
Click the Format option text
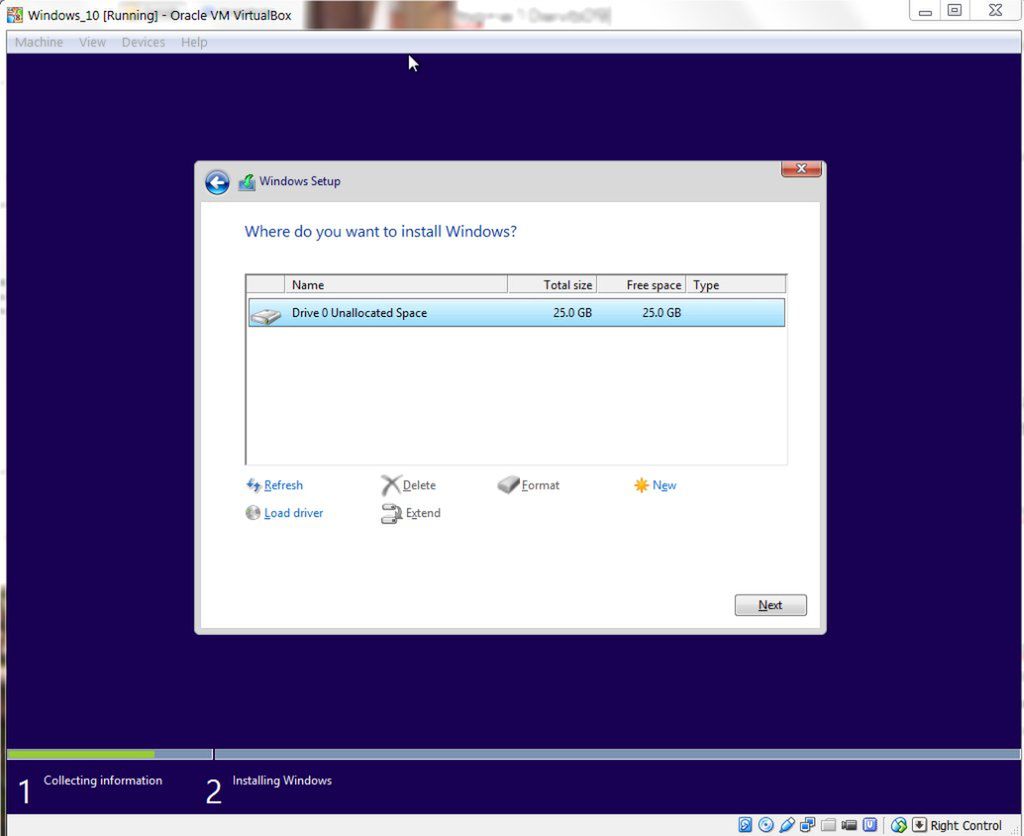pos(541,485)
